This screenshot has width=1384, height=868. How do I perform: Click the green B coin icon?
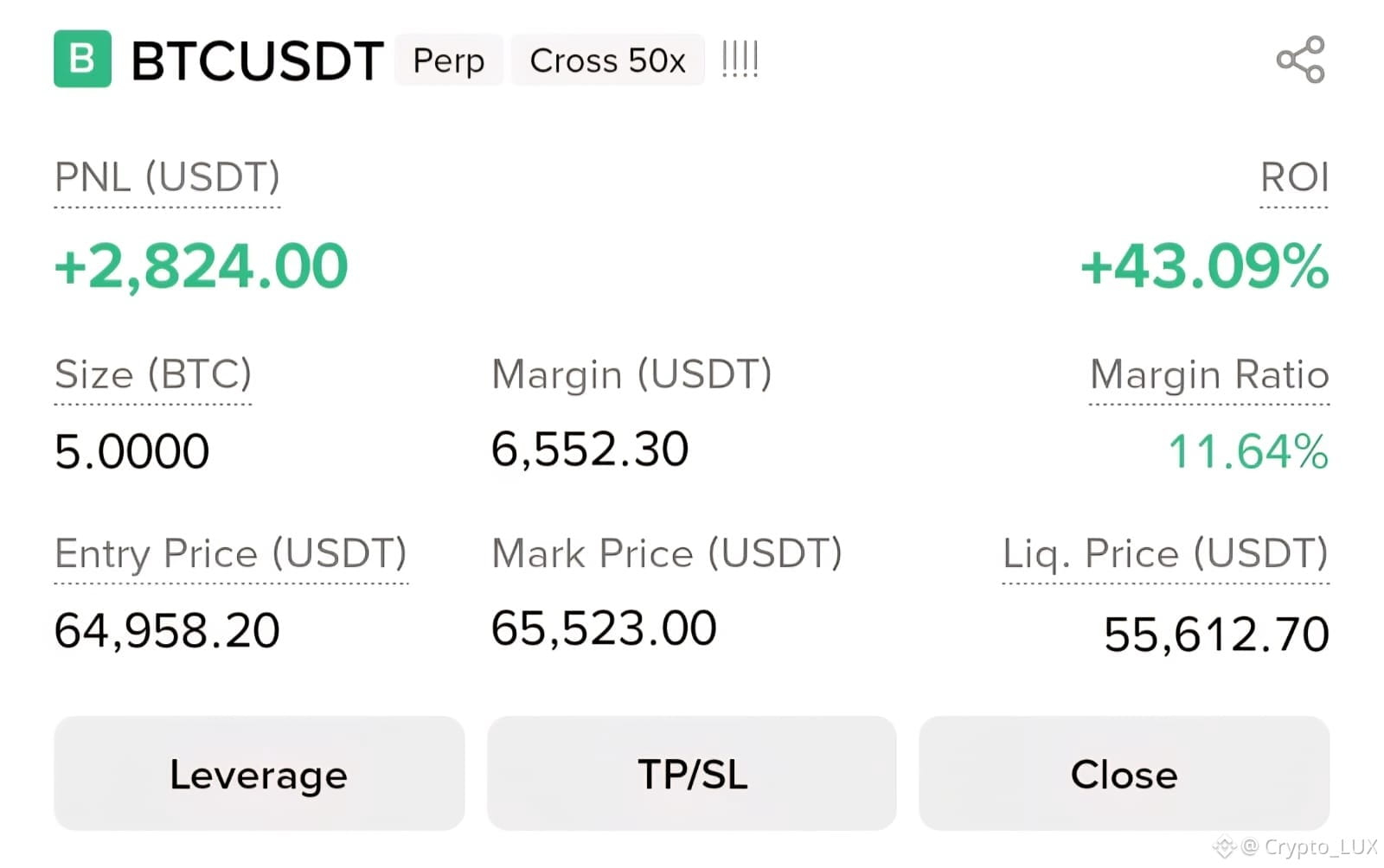pyautogui.click(x=82, y=59)
